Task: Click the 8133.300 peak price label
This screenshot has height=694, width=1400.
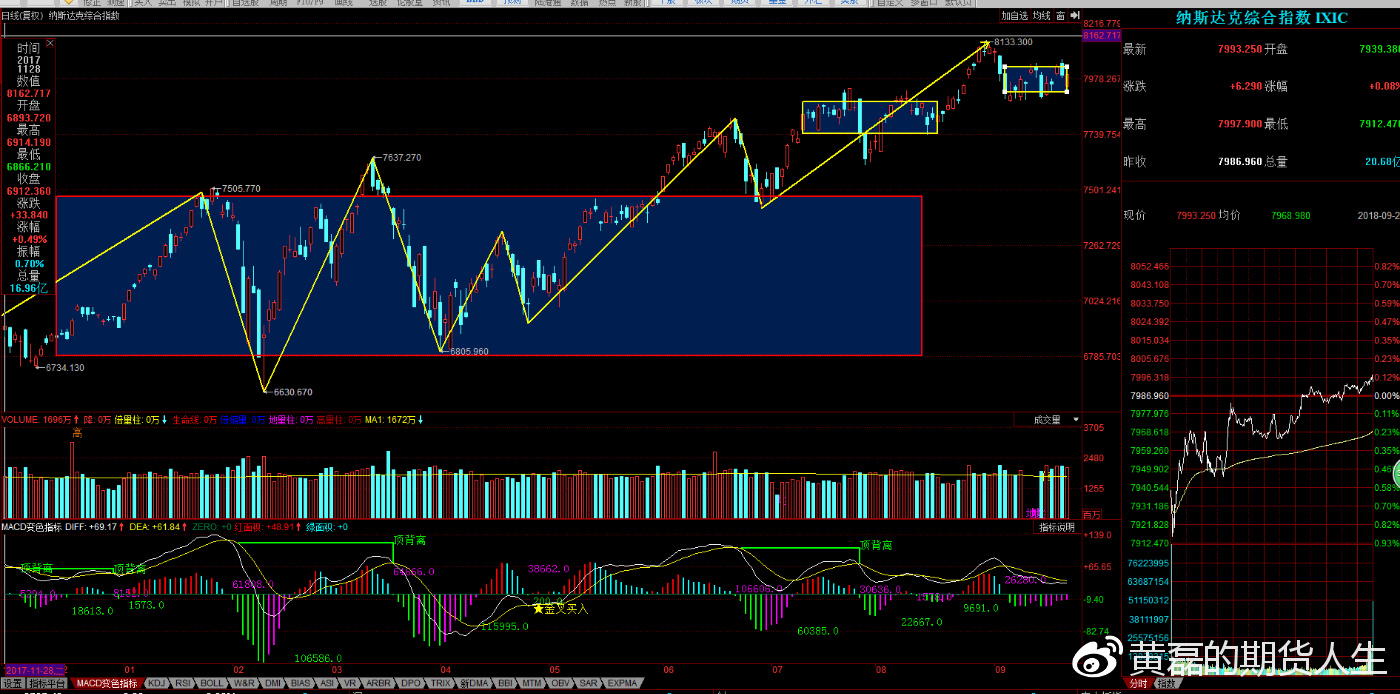Action: point(1013,42)
